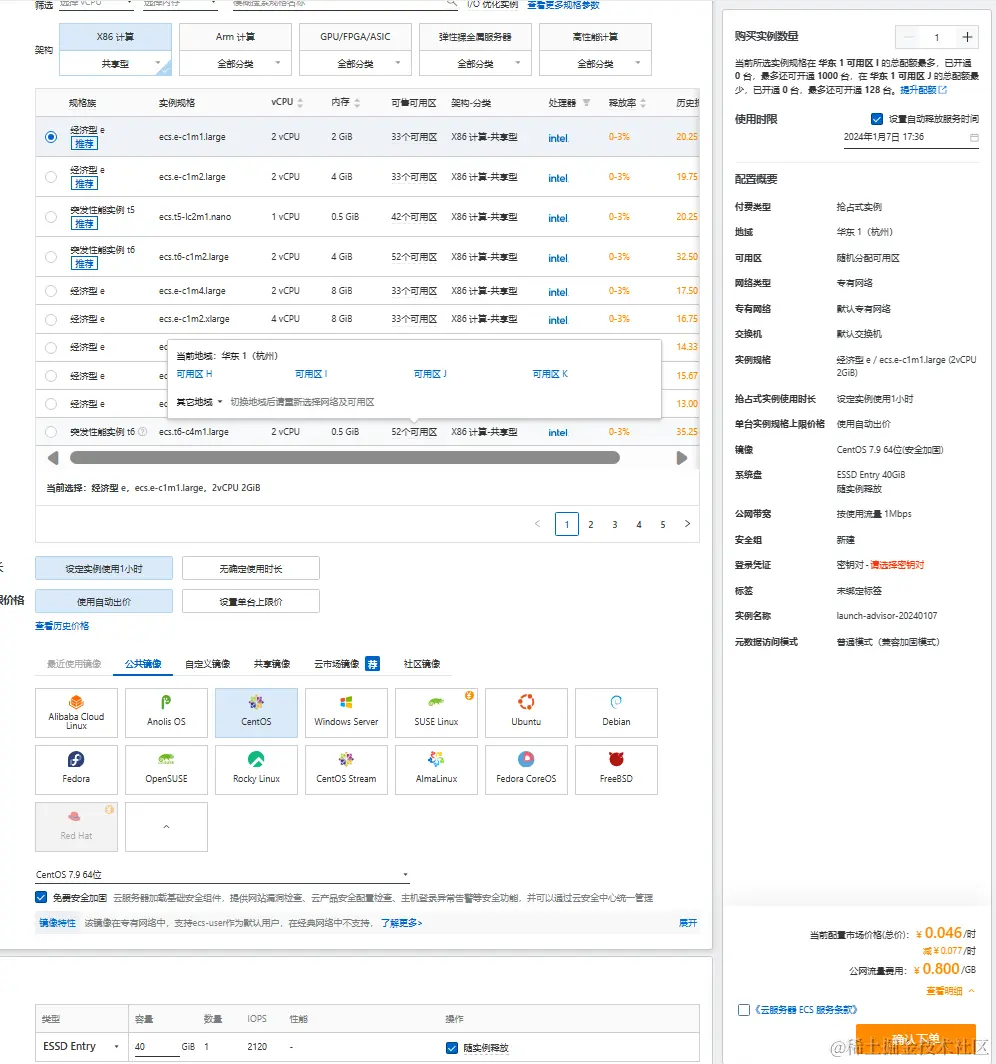Increase instance quantity with plus button
The height and width of the screenshot is (1064, 996).
tap(967, 37)
